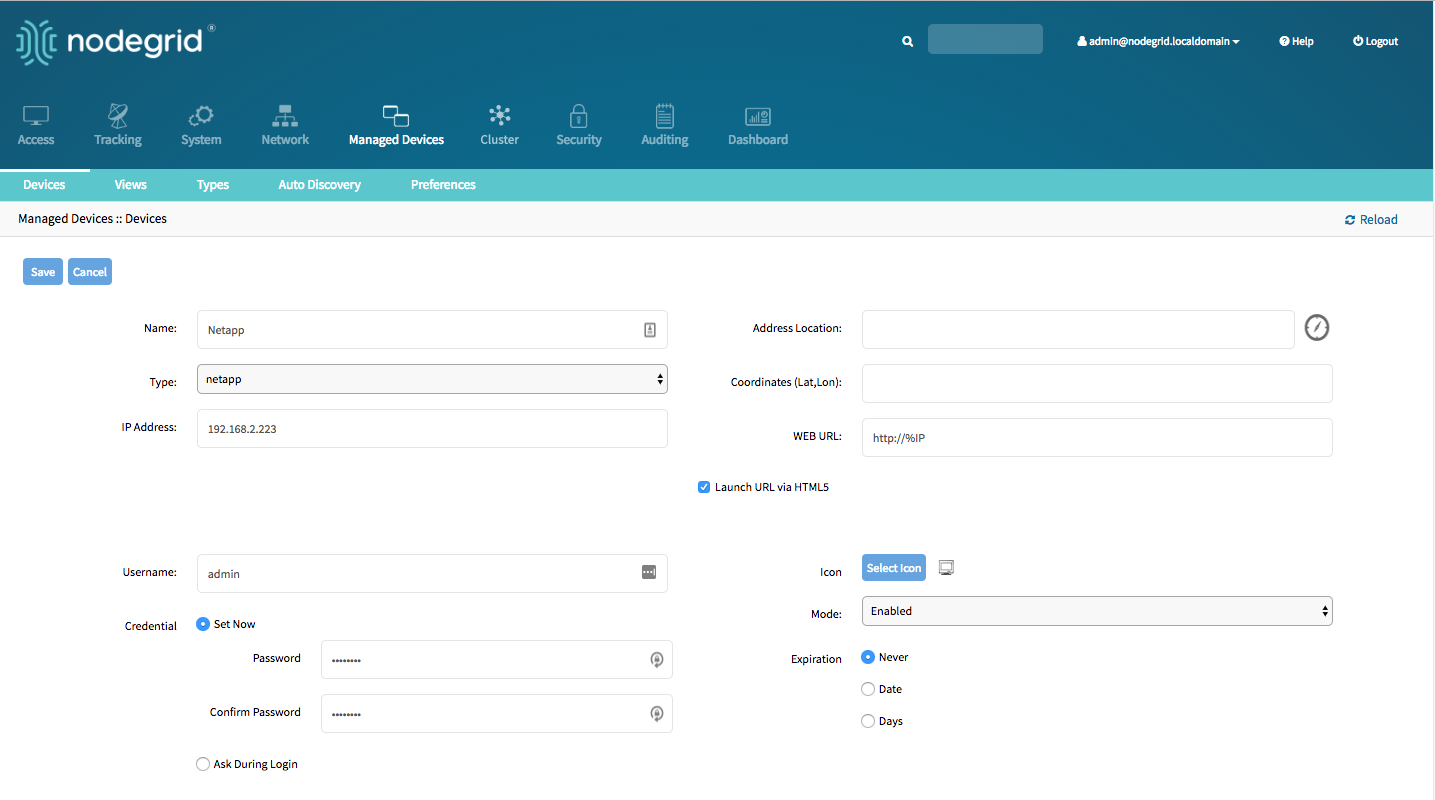
Task: Choose Days expiration
Action: tap(868, 721)
